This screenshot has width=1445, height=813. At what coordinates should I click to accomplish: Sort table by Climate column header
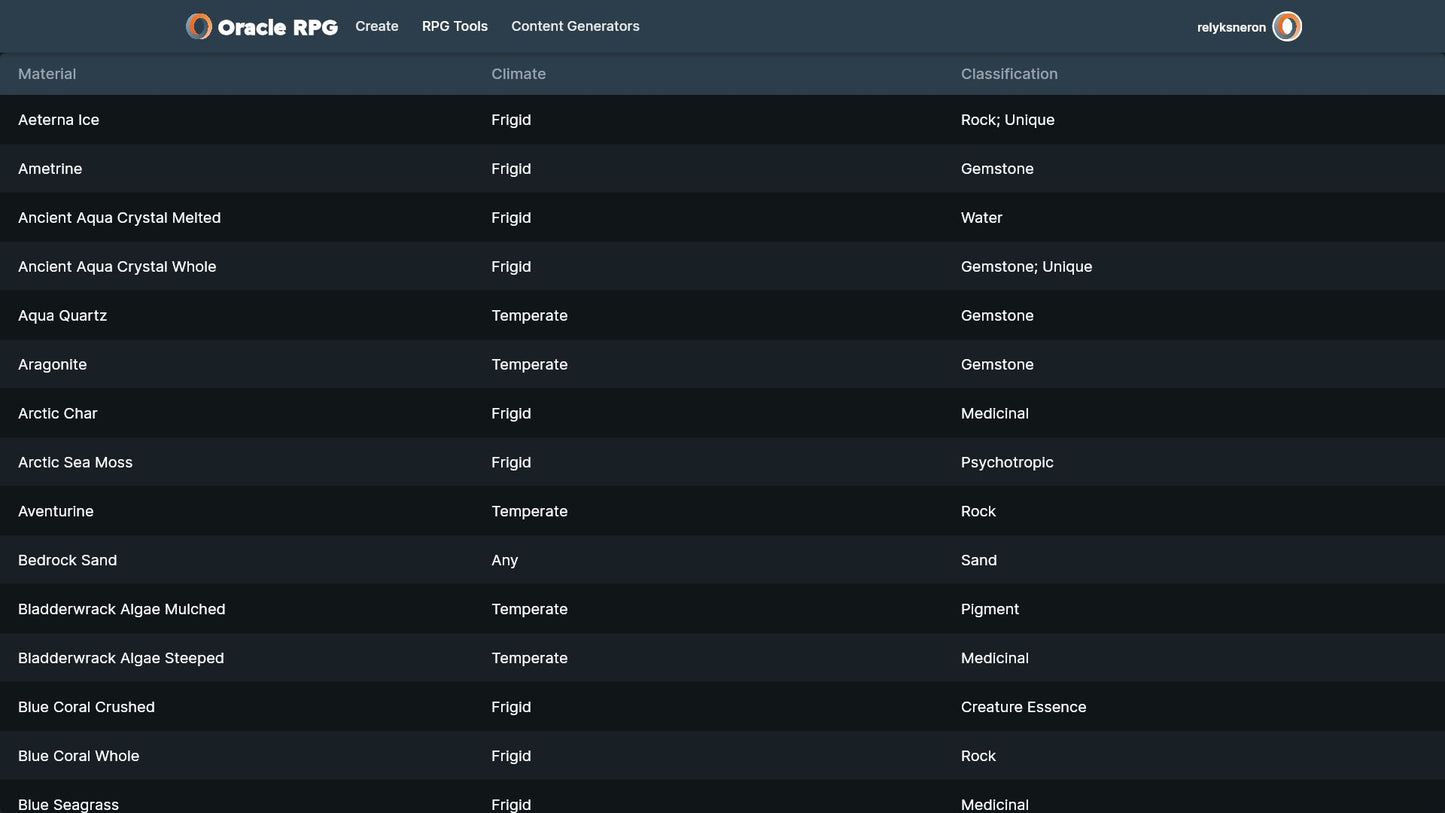coord(518,74)
